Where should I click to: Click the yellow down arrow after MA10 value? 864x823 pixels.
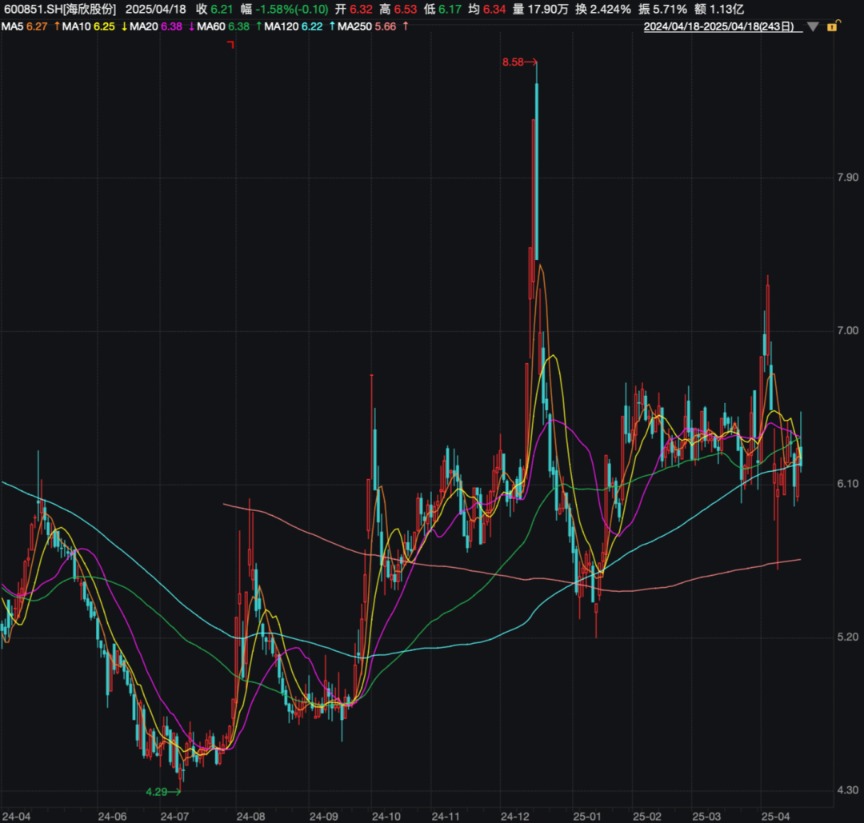coord(123,25)
